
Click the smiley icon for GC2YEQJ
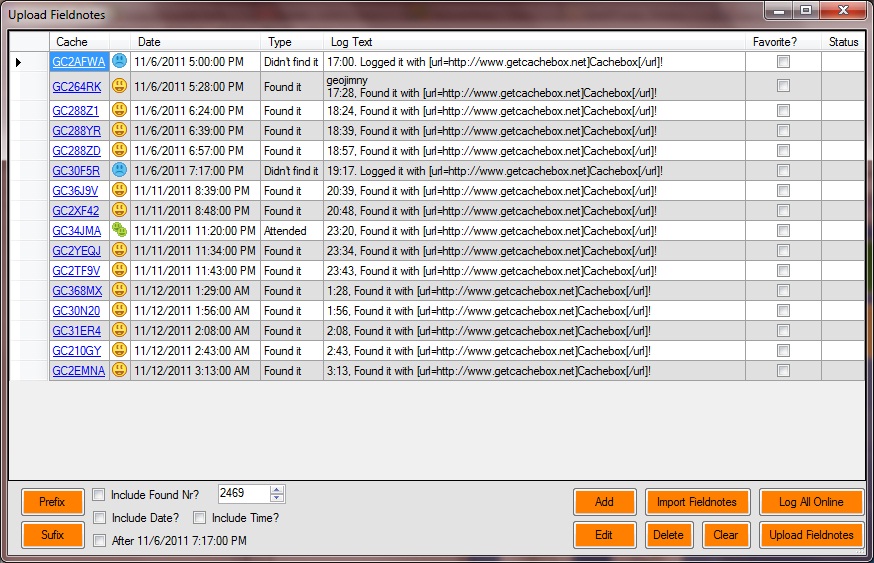pos(119,250)
